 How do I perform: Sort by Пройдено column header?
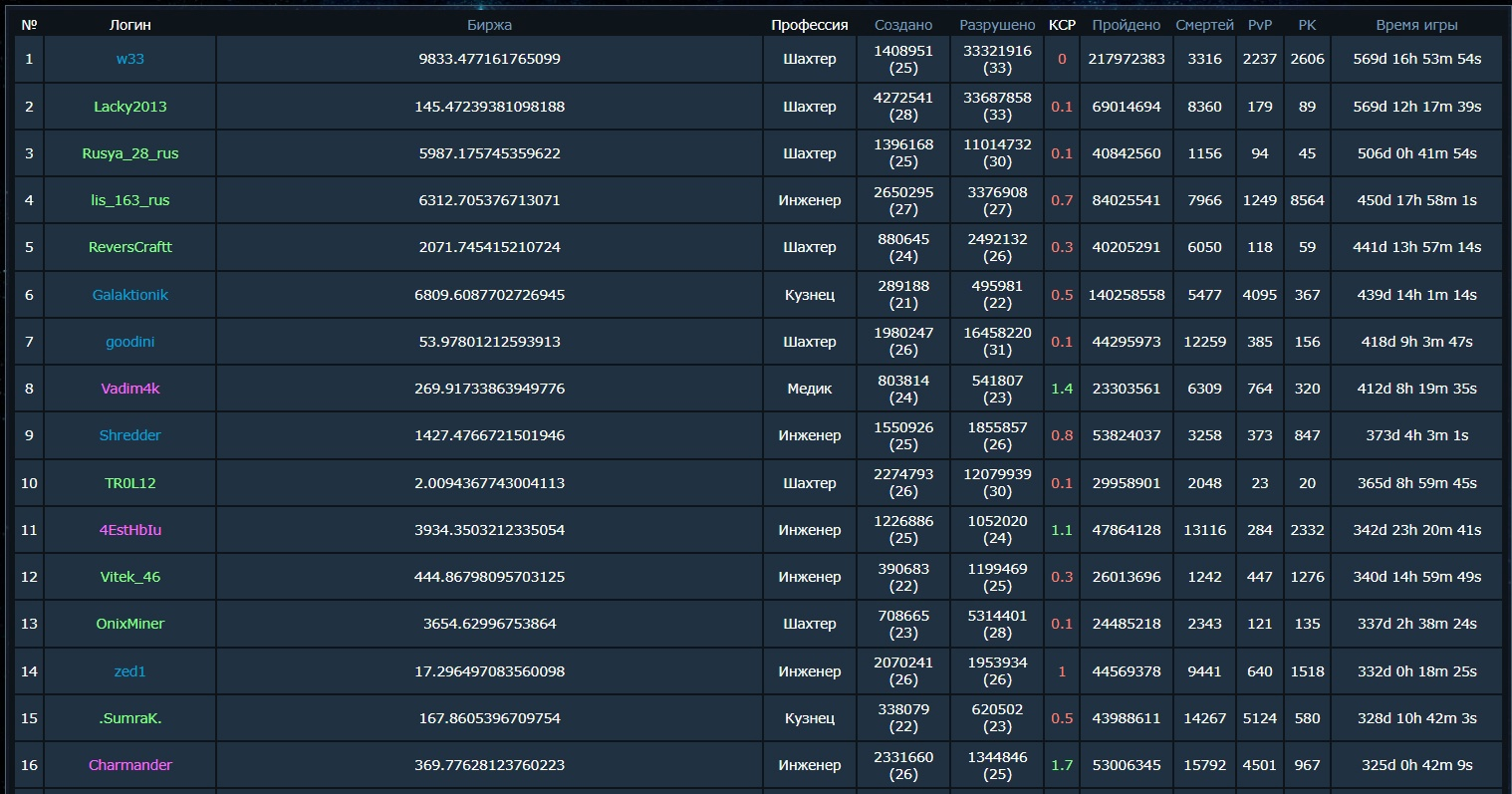click(x=1127, y=25)
